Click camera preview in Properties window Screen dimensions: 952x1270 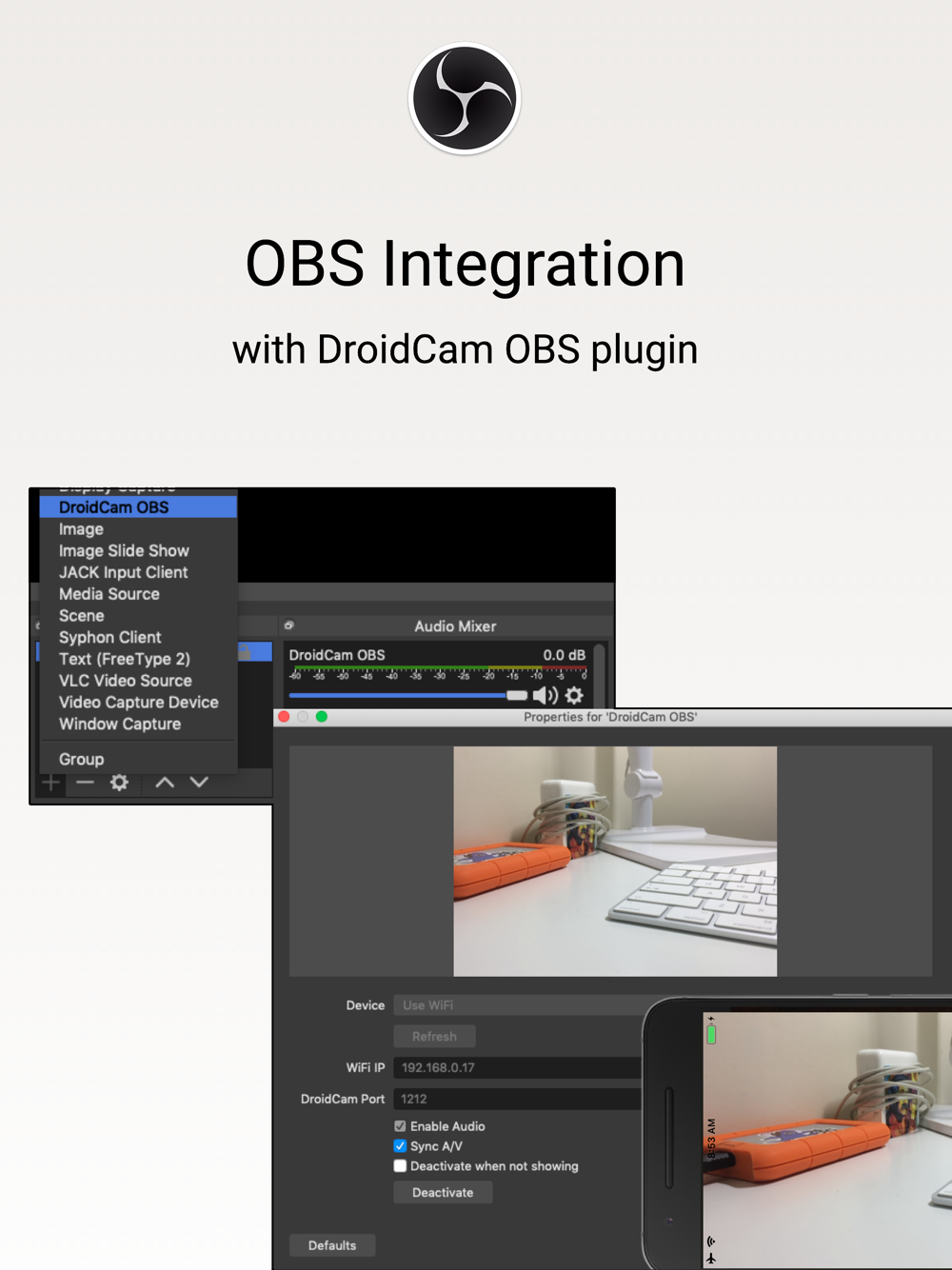point(615,862)
